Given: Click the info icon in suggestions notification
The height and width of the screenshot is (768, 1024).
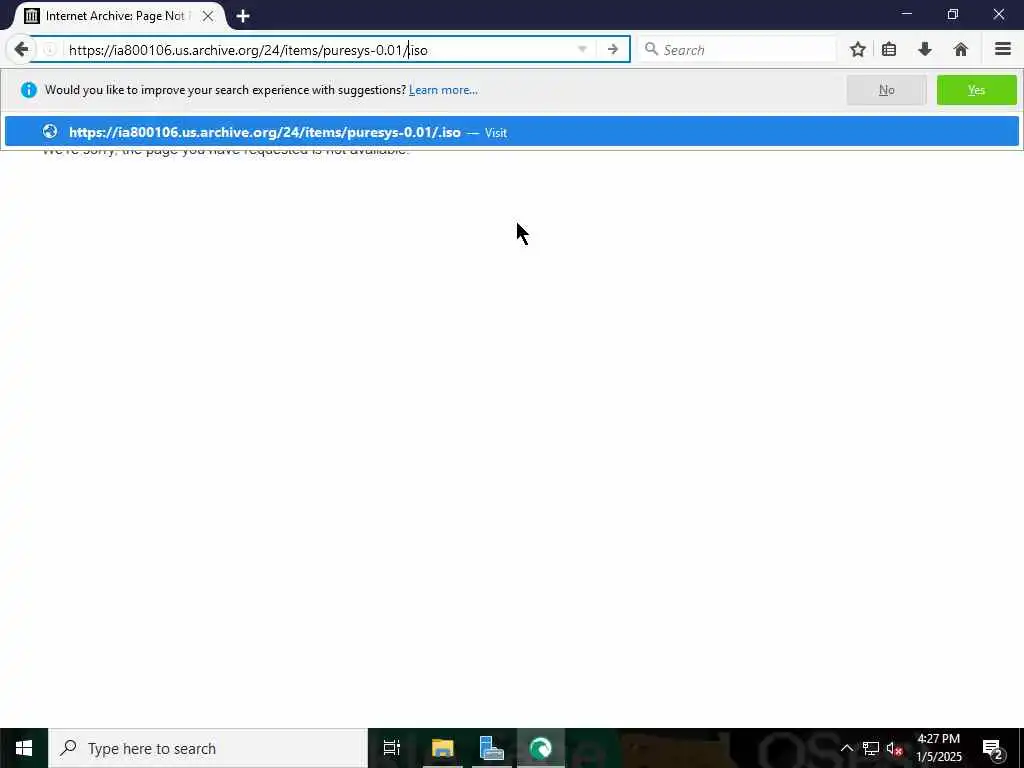Looking at the screenshot, I should tap(29, 90).
